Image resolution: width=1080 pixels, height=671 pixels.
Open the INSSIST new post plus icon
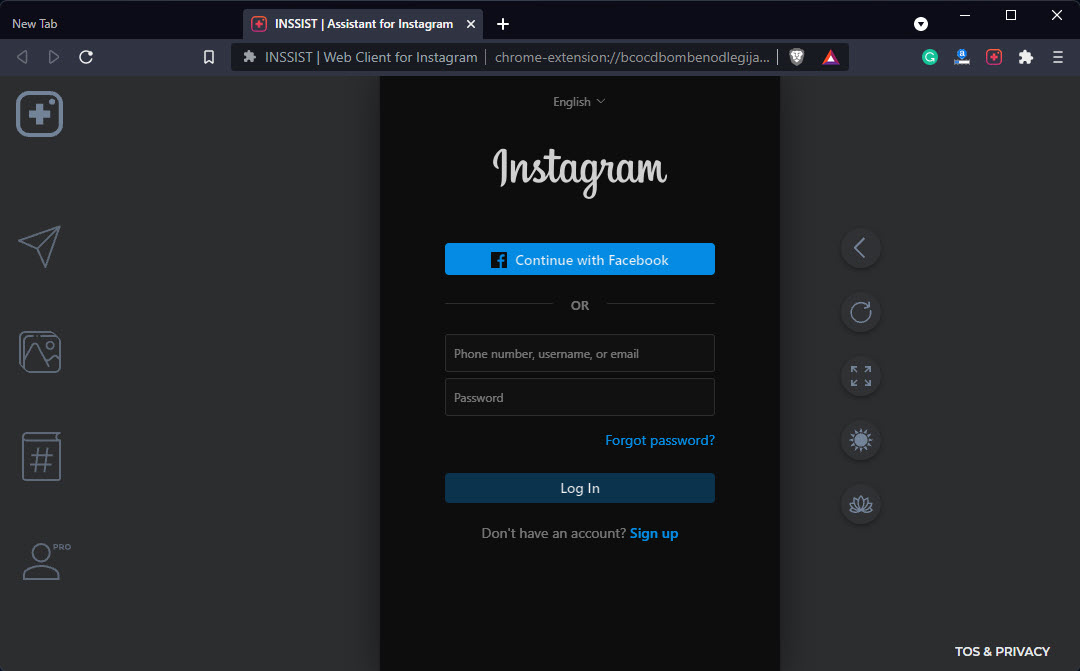coord(39,114)
